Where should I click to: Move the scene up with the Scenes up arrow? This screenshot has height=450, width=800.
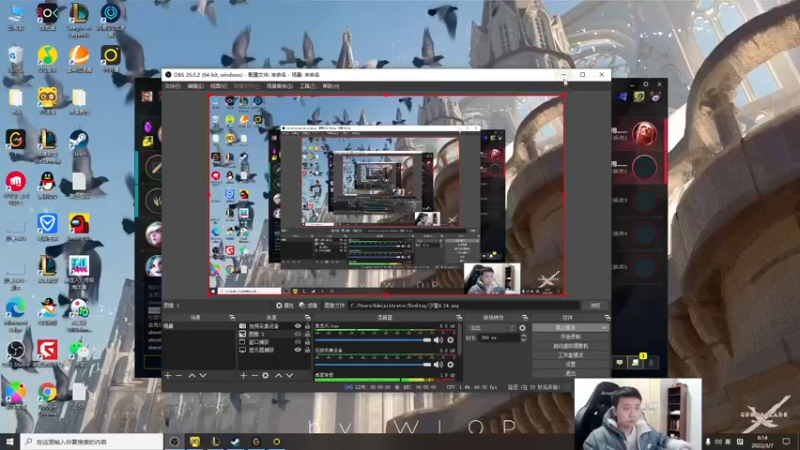tap(192, 376)
